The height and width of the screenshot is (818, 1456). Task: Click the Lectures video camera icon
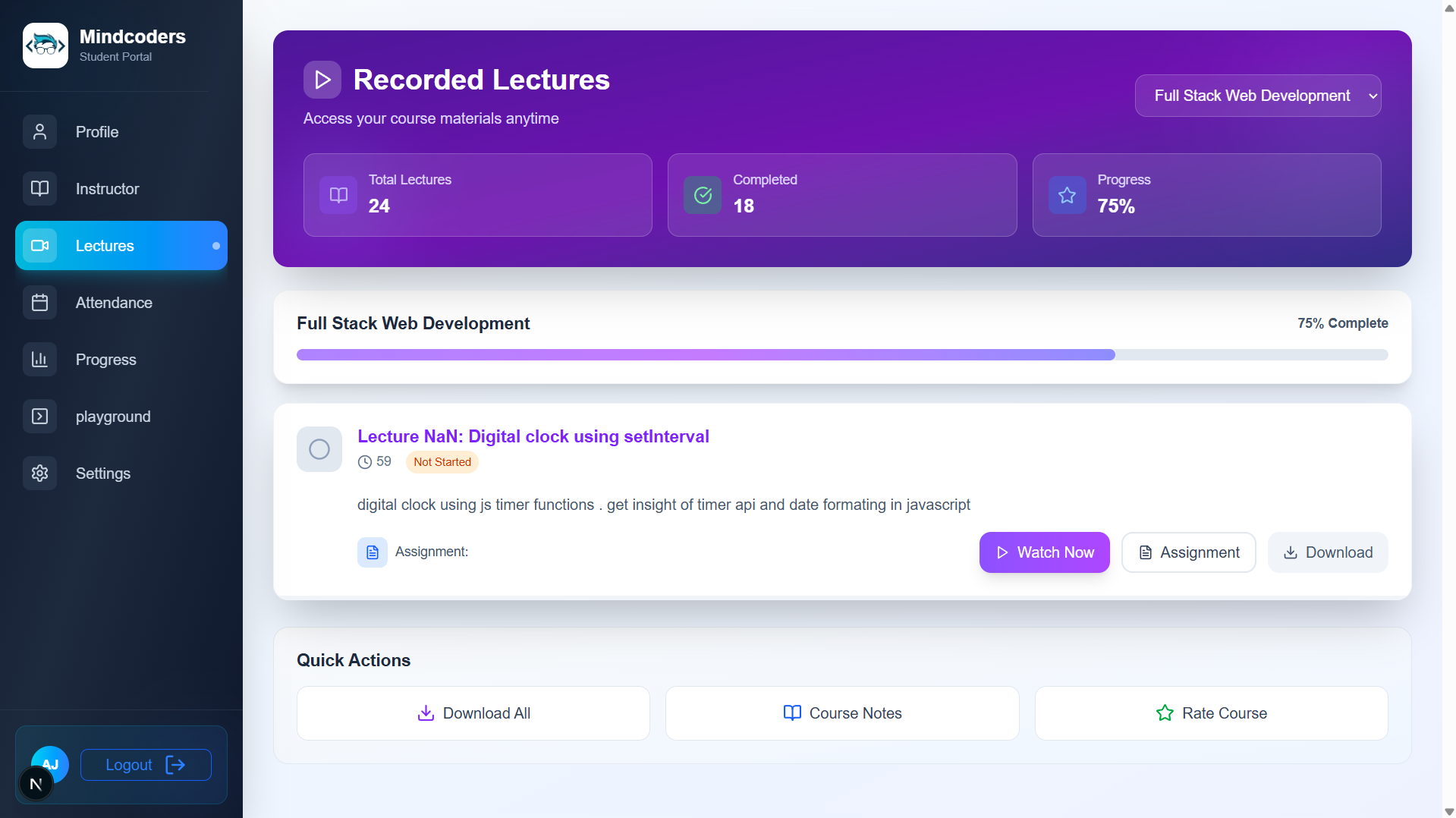[x=39, y=245]
